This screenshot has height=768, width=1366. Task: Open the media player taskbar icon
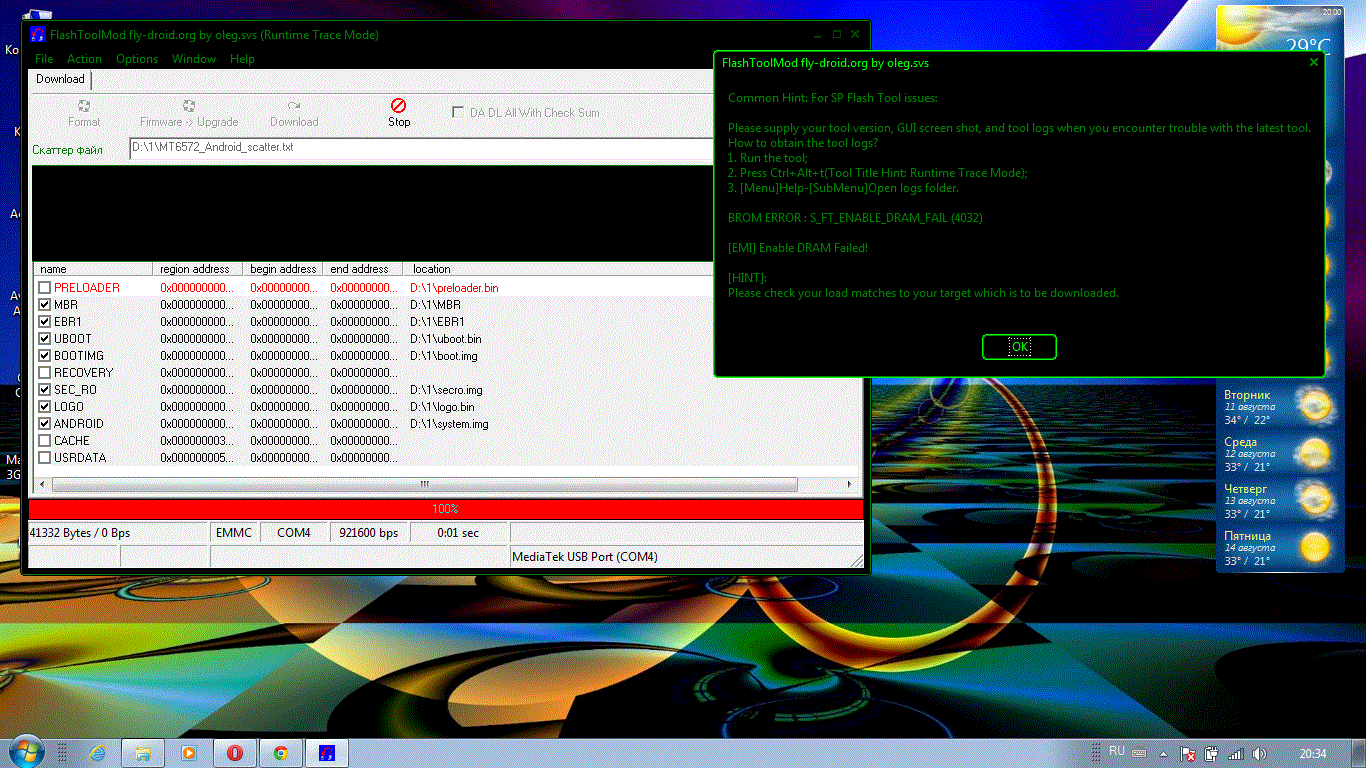tap(189, 753)
